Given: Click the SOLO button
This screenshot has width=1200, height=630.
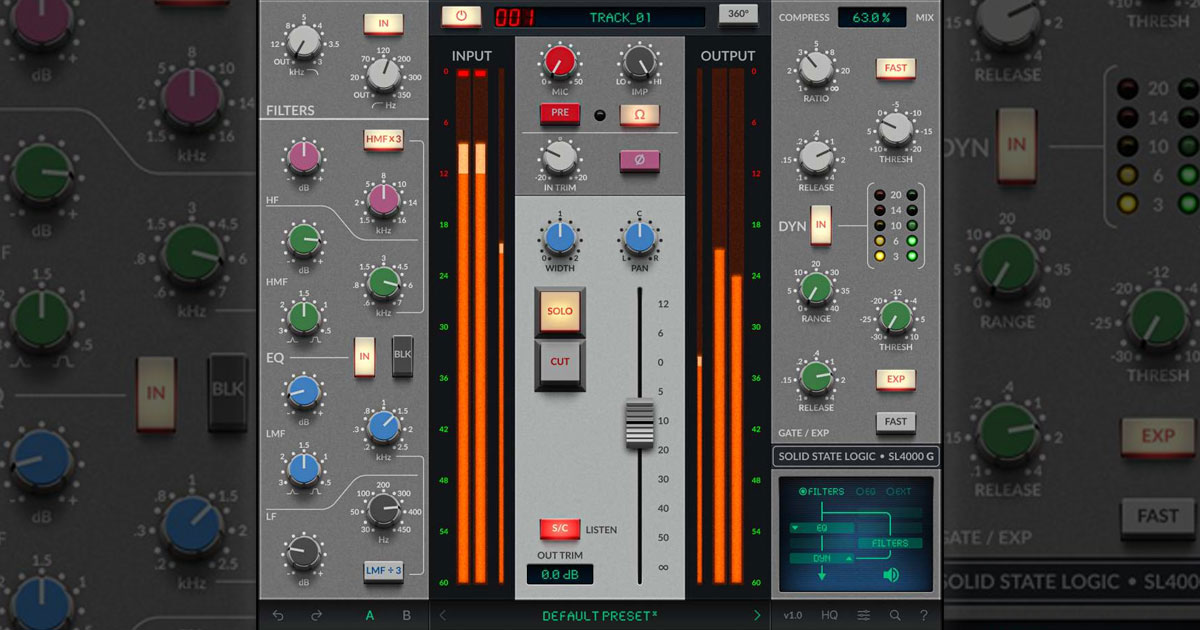Looking at the screenshot, I should (560, 312).
